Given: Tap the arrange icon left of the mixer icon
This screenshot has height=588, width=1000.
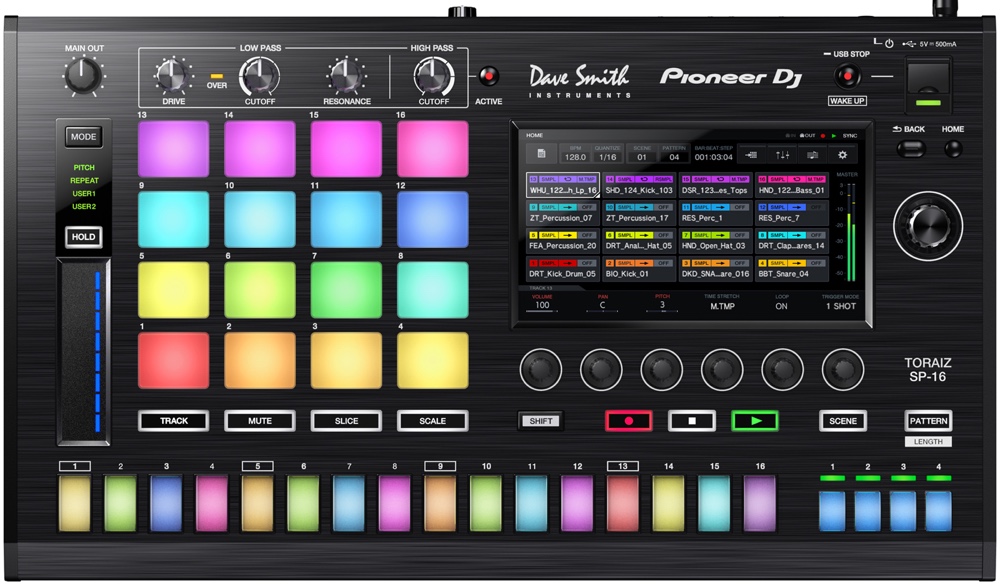Looking at the screenshot, I should tap(751, 155).
